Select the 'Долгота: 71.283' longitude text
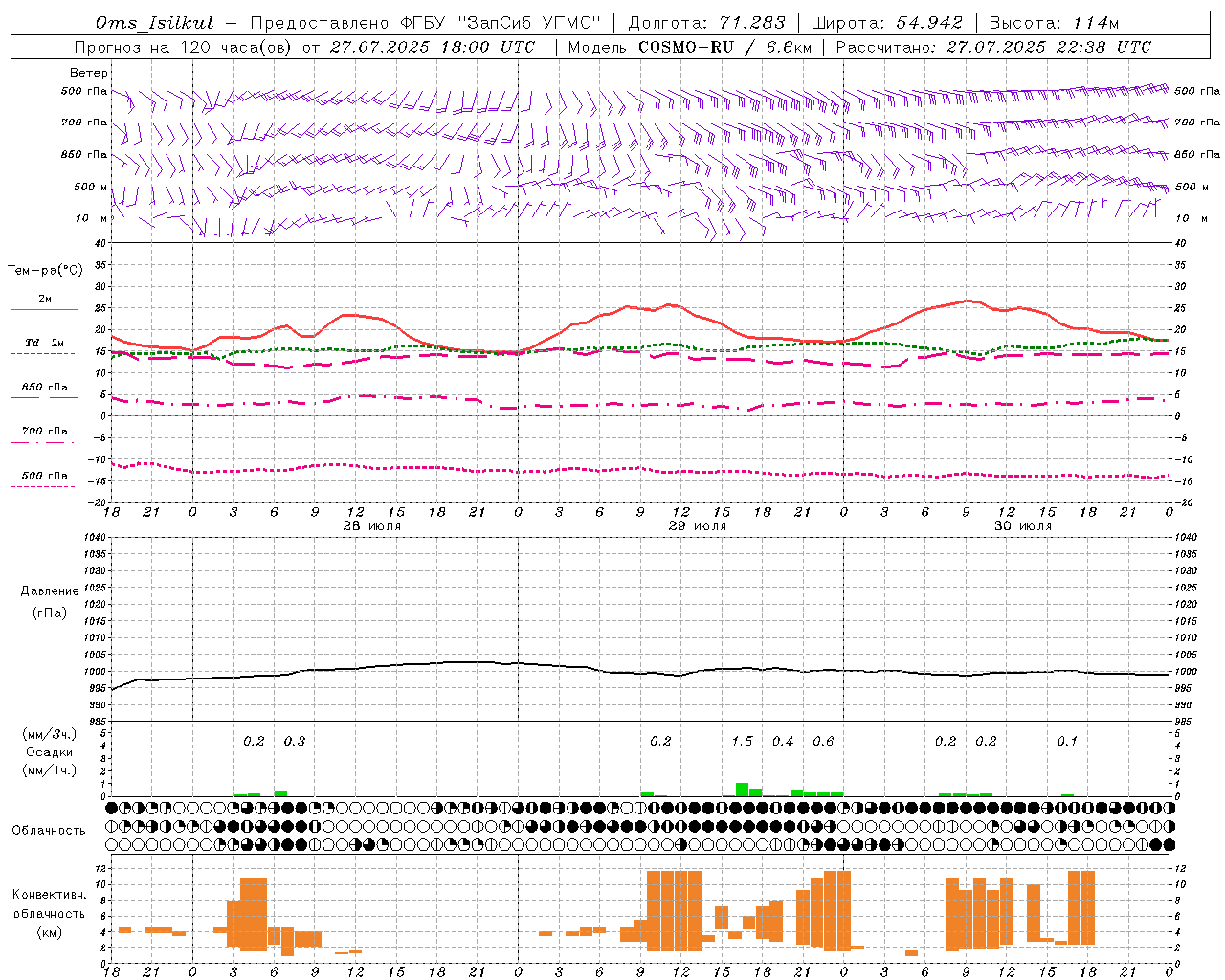Screen dimensions: 1225x980 [706, 23]
